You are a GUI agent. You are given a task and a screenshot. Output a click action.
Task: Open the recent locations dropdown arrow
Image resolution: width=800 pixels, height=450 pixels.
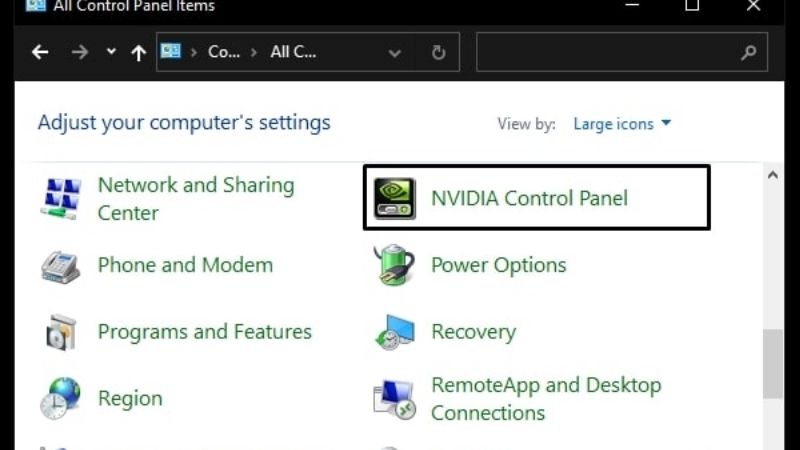tap(111, 52)
